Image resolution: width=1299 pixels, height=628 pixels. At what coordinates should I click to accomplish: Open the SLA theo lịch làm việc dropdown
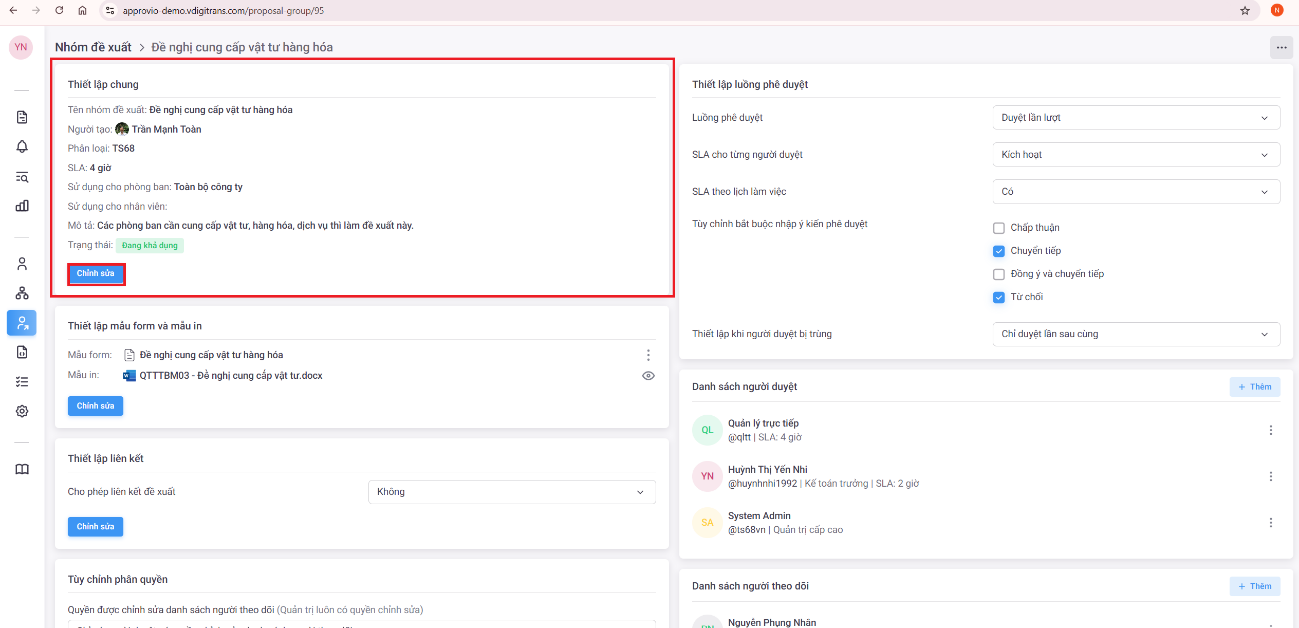1136,191
